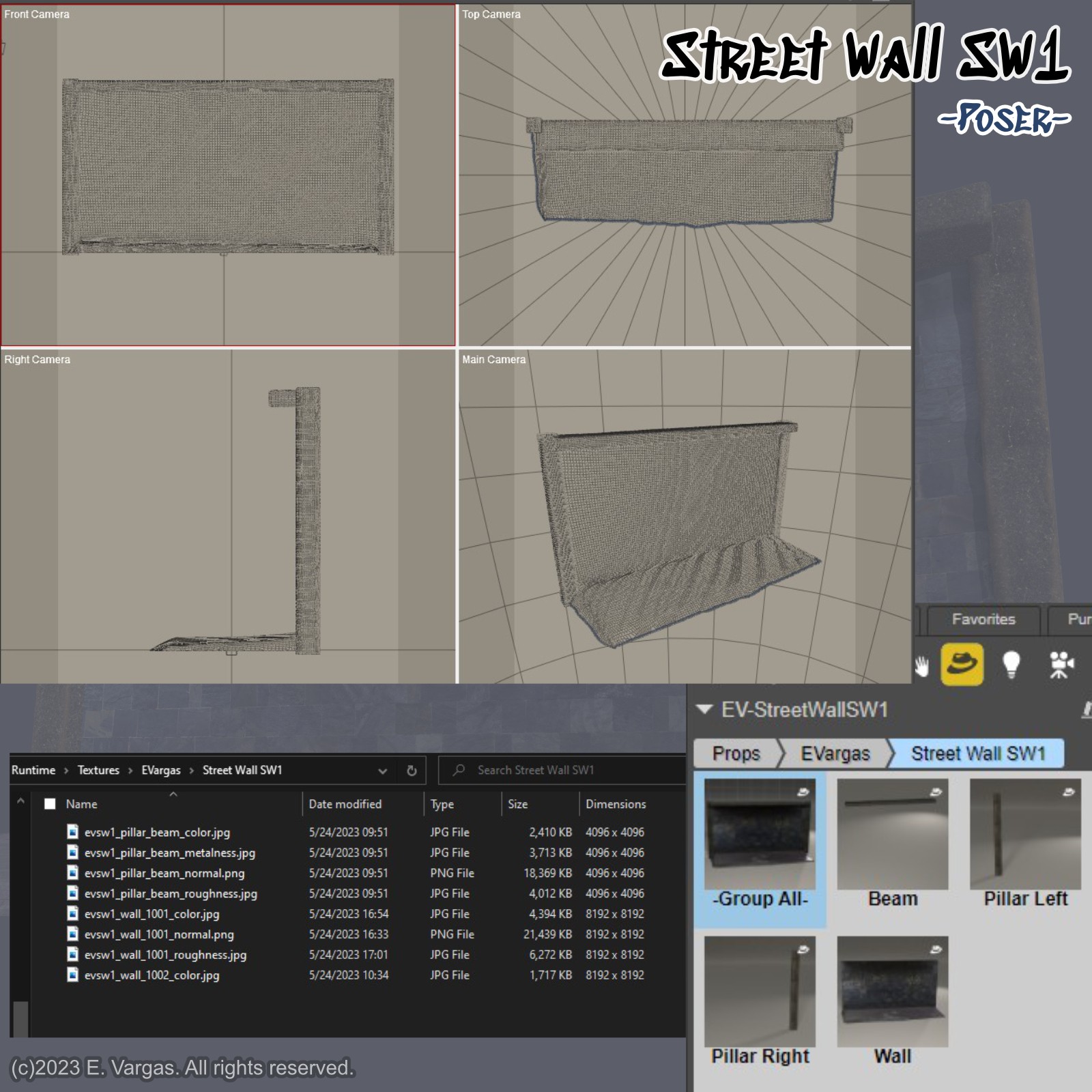Screen dimensions: 1092x1092
Task: Switch to the Favorites tab
Action: (x=983, y=619)
